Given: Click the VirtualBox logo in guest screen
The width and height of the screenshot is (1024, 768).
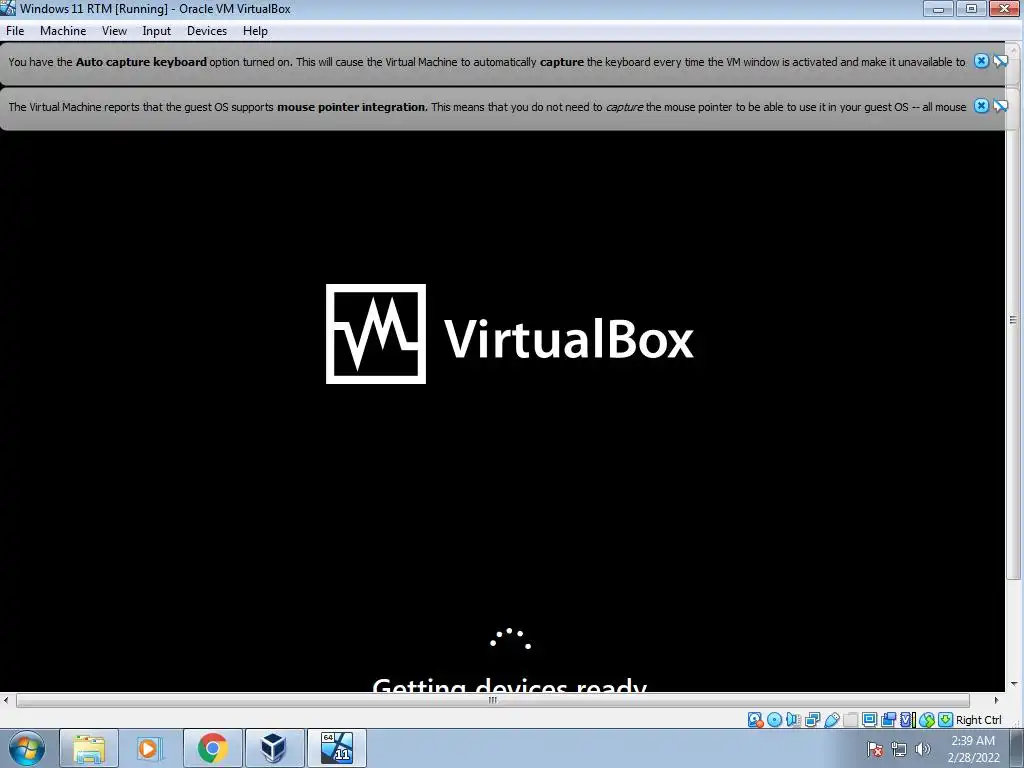Looking at the screenshot, I should 509,334.
